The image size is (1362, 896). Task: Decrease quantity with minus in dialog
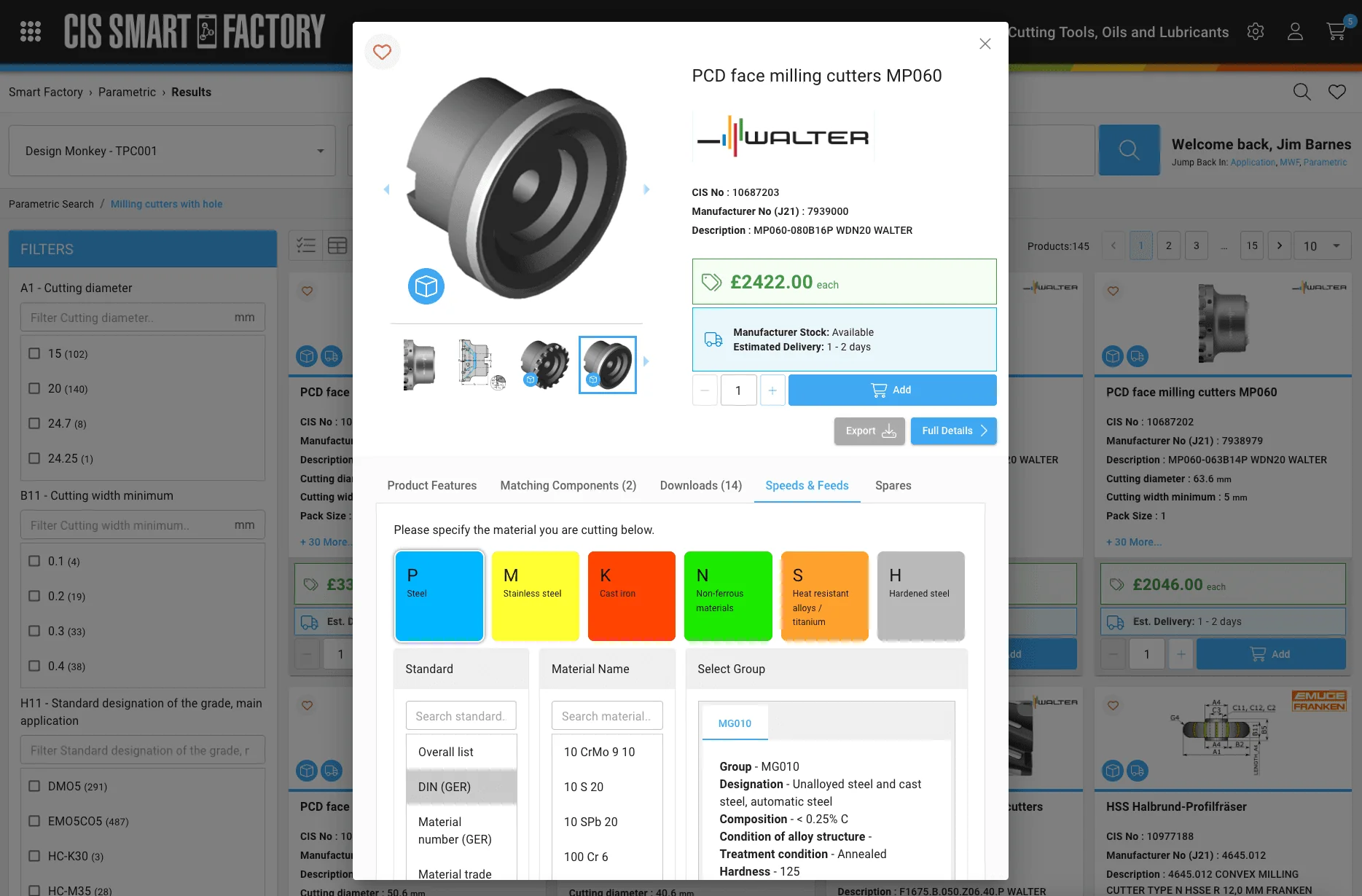(x=705, y=390)
